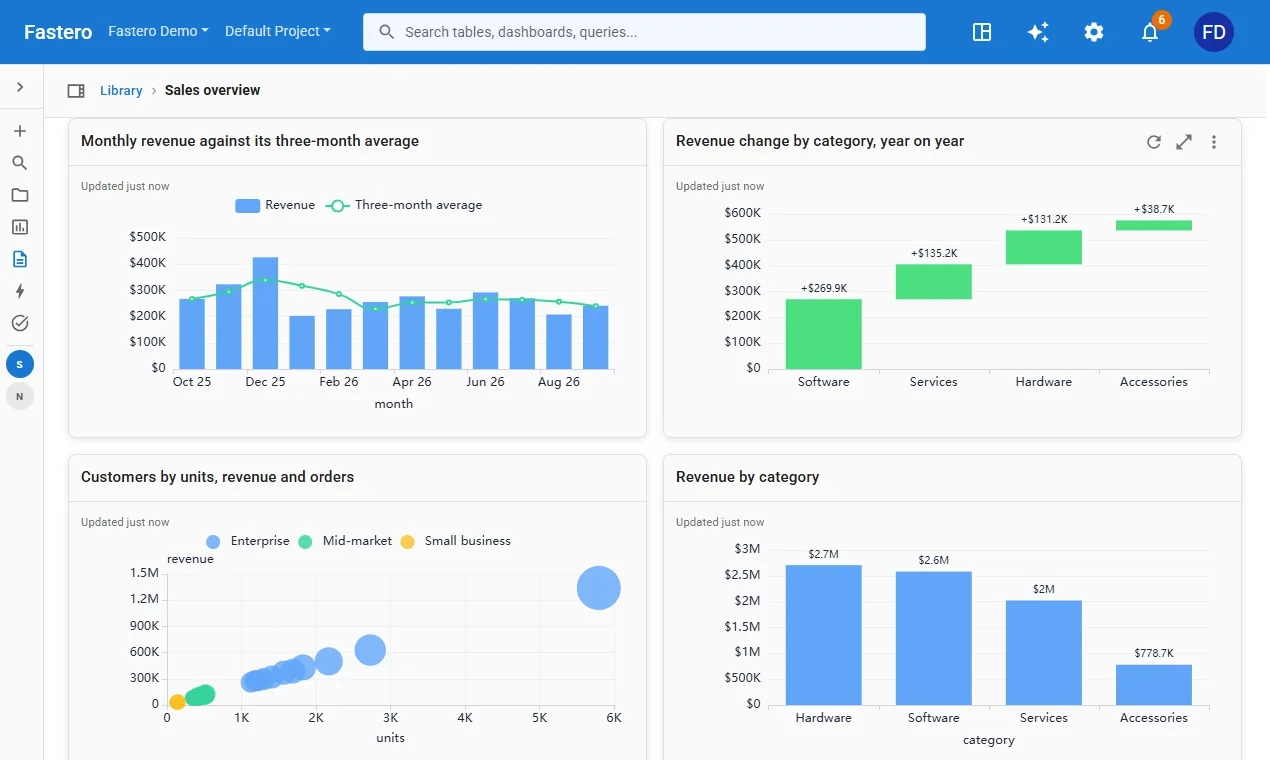This screenshot has width=1270, height=760.
Task: Click the Accessories bar labeled $778.7K
Action: (1154, 685)
